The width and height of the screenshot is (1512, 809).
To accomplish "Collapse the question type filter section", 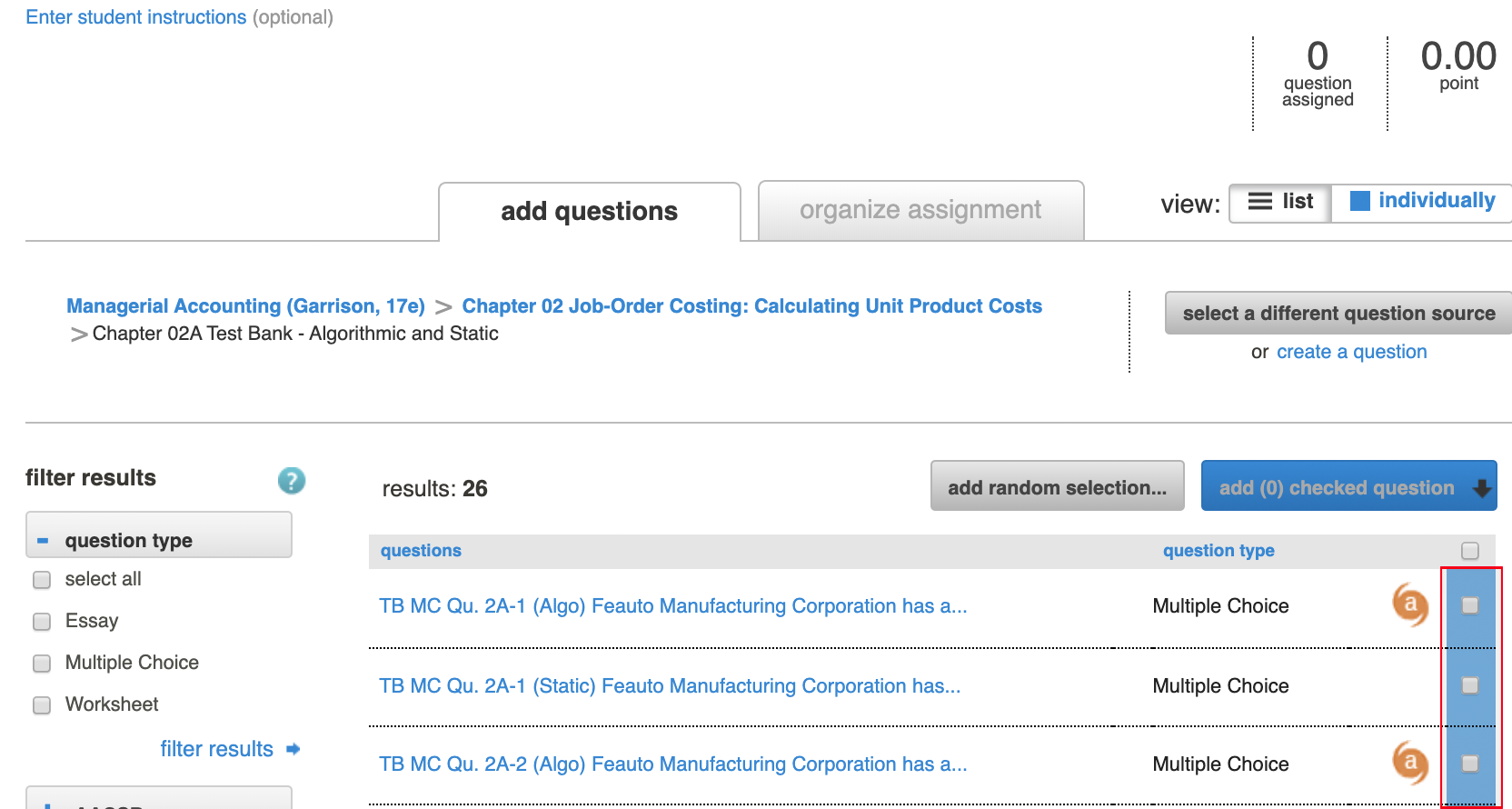I will [x=43, y=541].
